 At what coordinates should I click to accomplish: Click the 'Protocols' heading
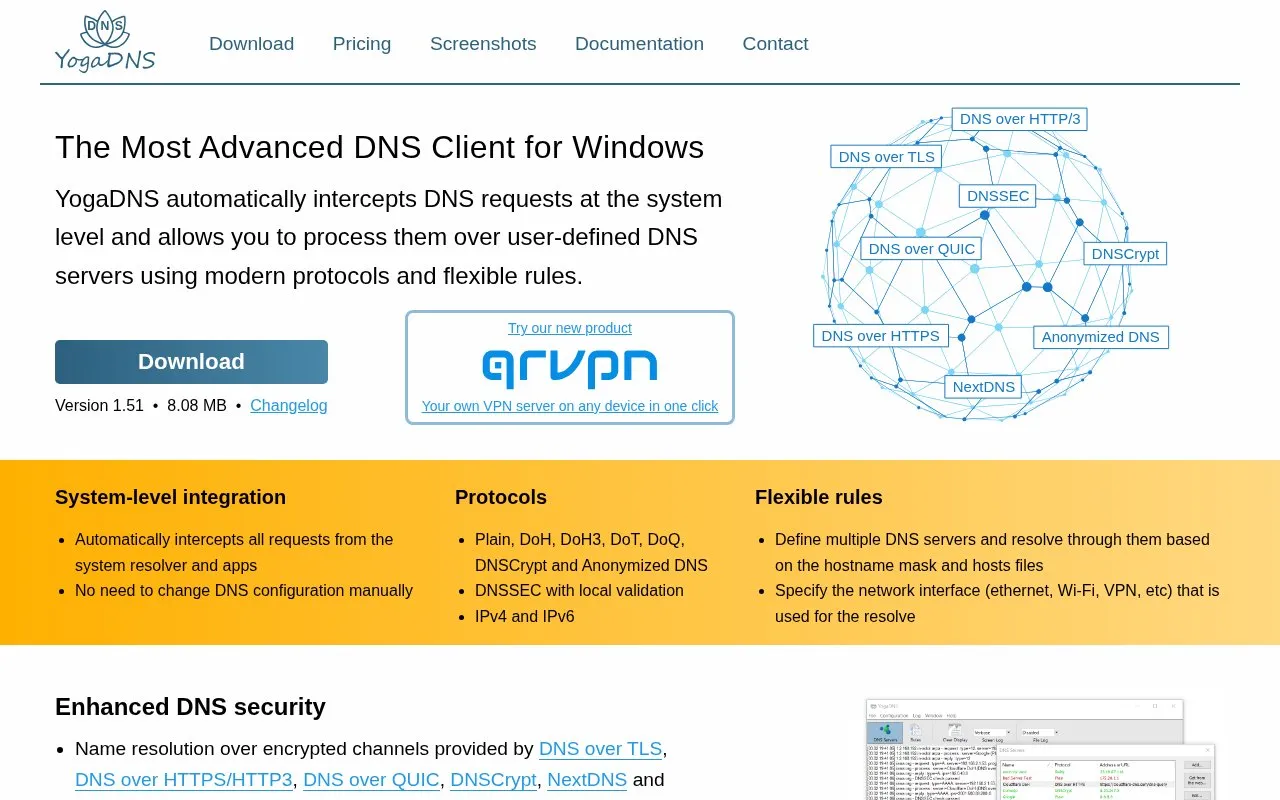tap(501, 497)
